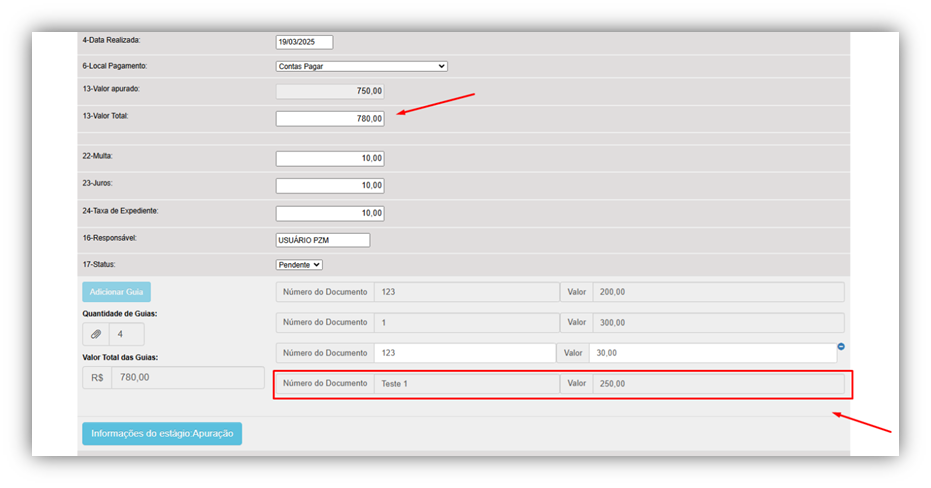
Task: Click the Valor field containing 30,00
Action: pyautogui.click(x=713, y=353)
